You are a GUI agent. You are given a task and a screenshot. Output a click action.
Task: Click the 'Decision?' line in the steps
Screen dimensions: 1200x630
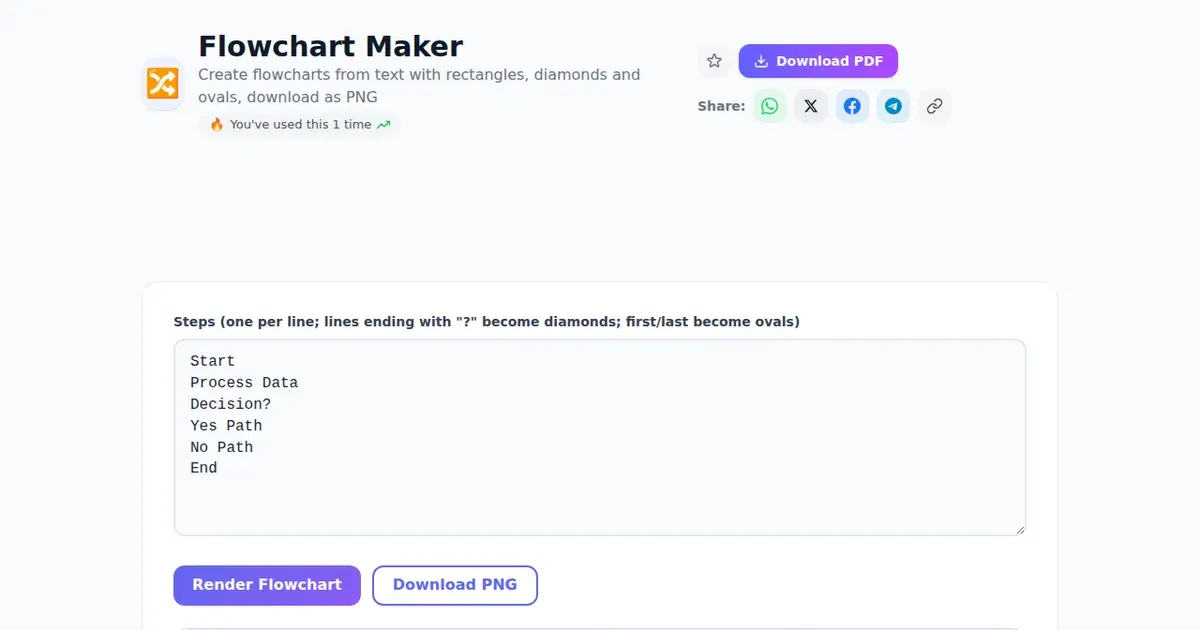pos(231,404)
